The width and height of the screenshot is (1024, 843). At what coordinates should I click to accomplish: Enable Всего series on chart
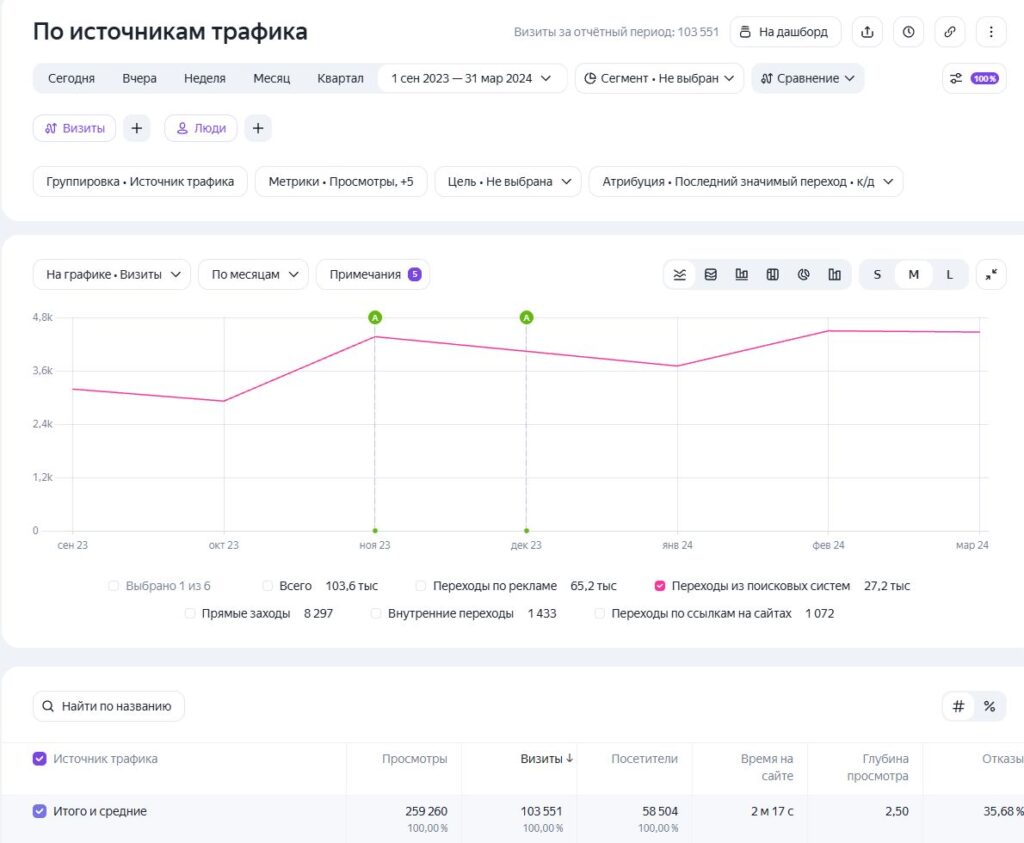267,586
